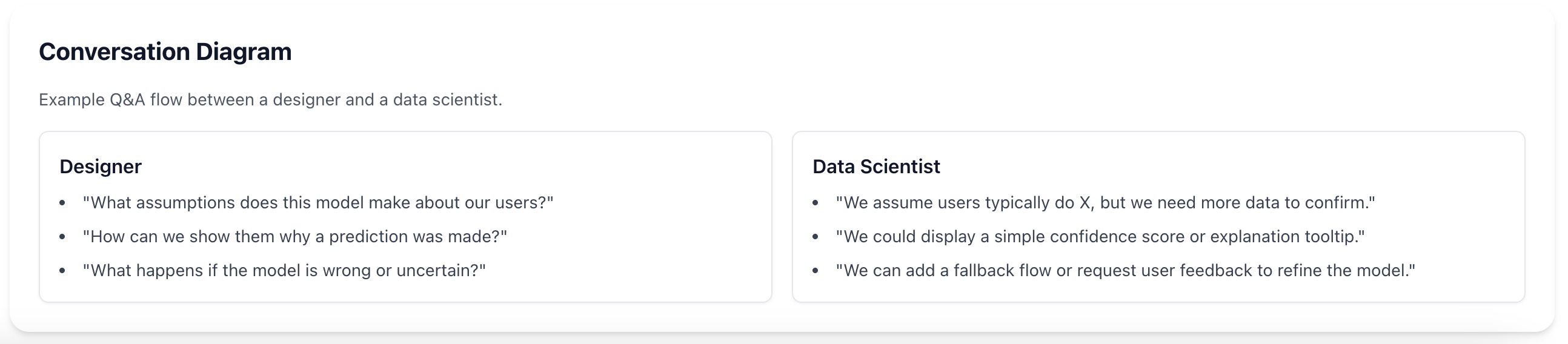Image resolution: width=1568 pixels, height=344 pixels.
Task: Click the Conversation Diagram heading
Action: click(165, 51)
